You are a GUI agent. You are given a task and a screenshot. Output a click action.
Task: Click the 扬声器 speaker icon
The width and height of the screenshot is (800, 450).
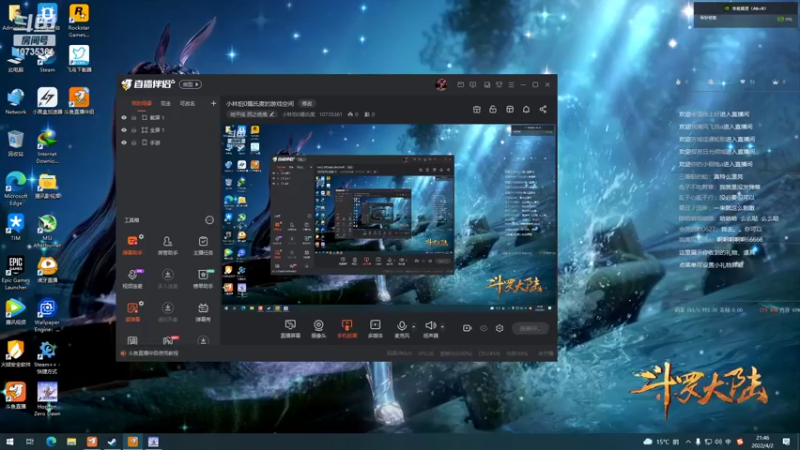(x=430, y=326)
